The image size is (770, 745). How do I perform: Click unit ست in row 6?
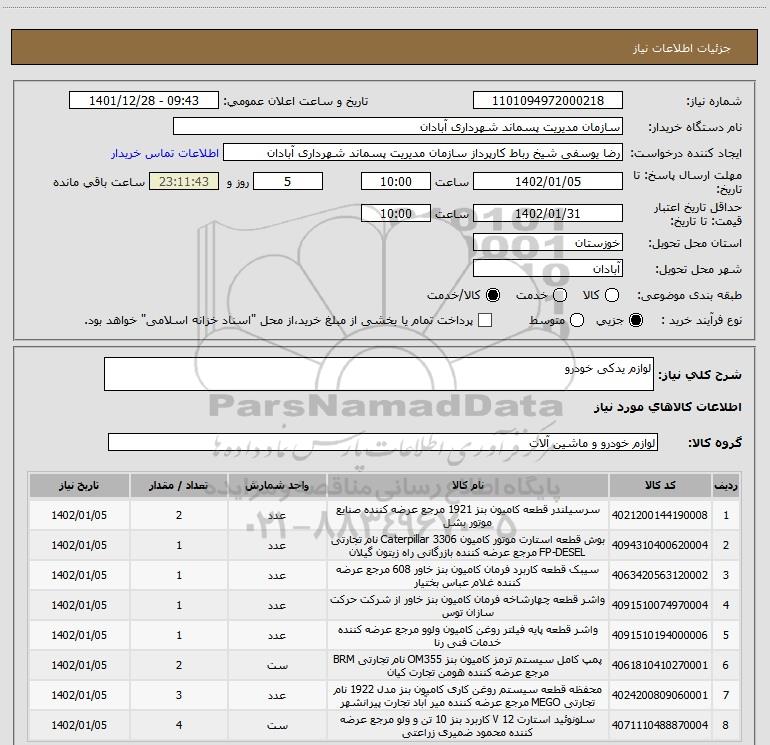click(x=277, y=665)
